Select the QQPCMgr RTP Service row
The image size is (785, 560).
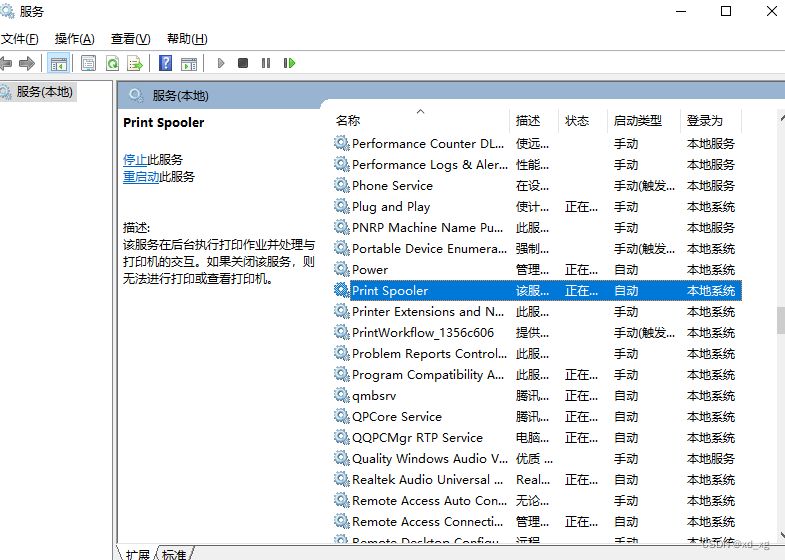pos(537,438)
